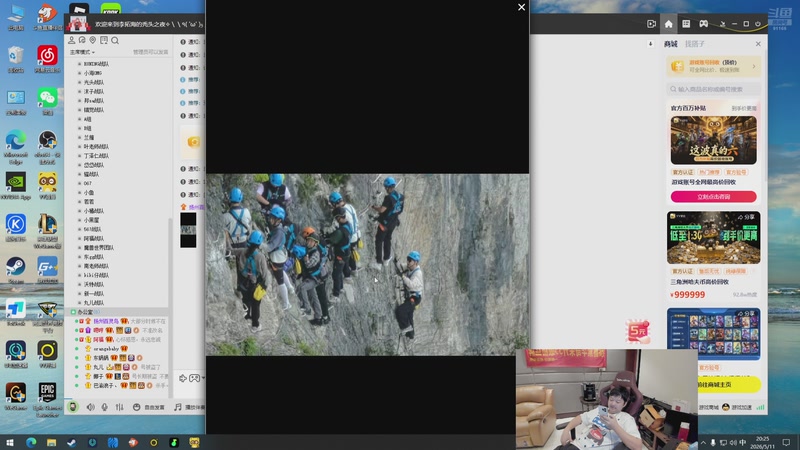Screen dimensions: 800x450
Task: Click the shop search input field
Action: 713,89
